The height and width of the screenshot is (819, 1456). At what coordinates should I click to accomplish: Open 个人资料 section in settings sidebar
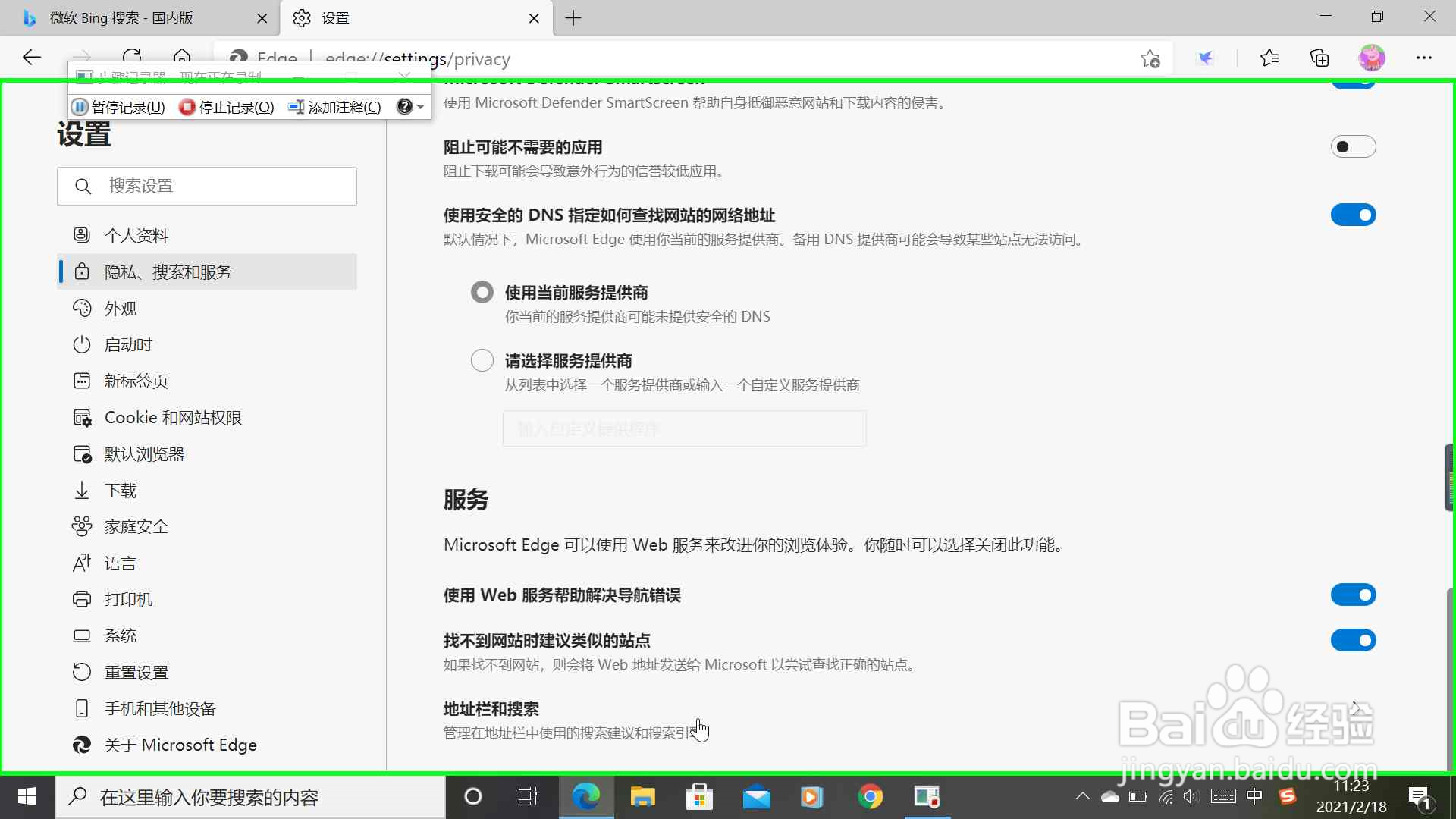(136, 235)
